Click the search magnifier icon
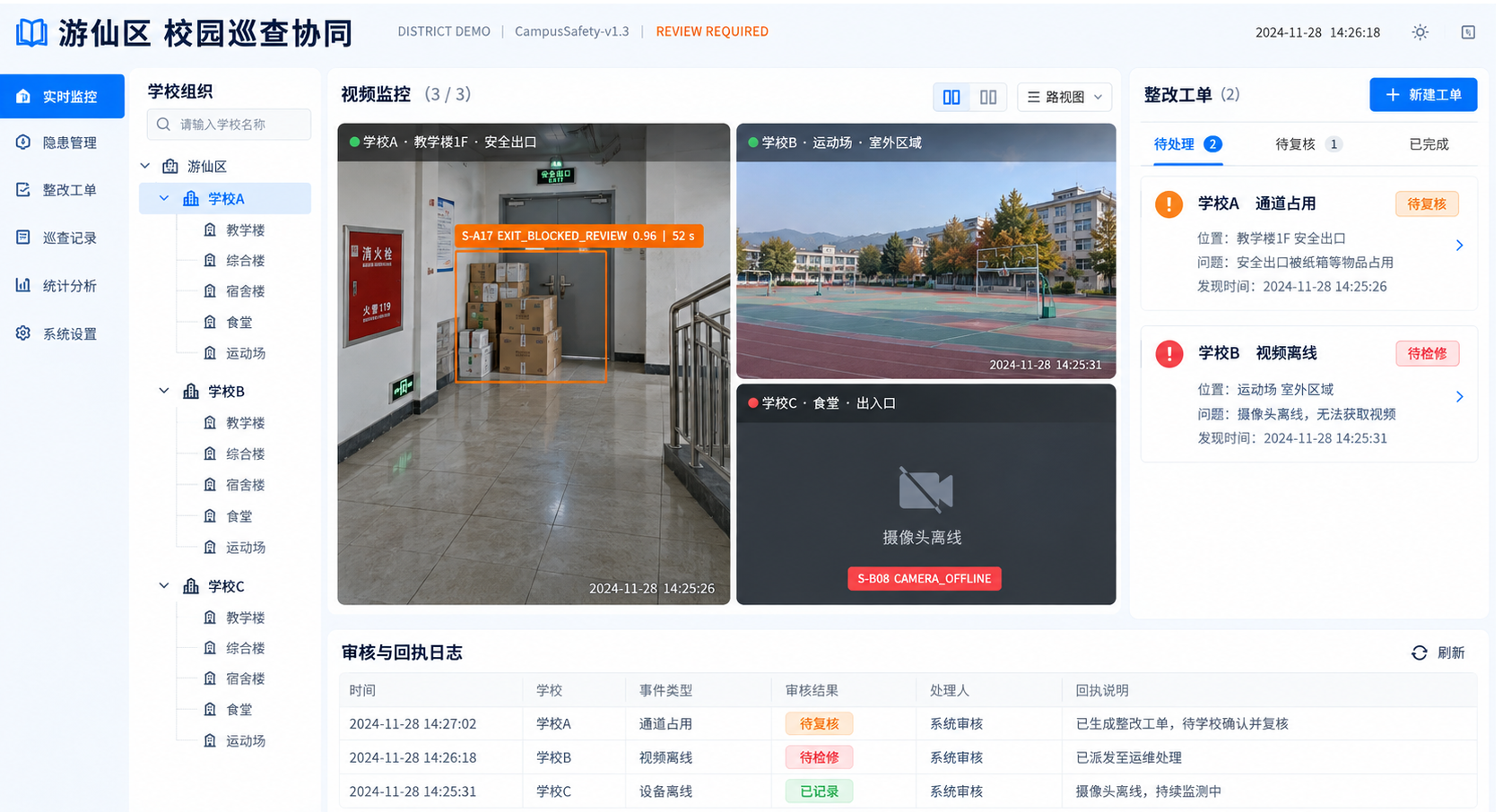The width and height of the screenshot is (1503, 812). (163, 125)
